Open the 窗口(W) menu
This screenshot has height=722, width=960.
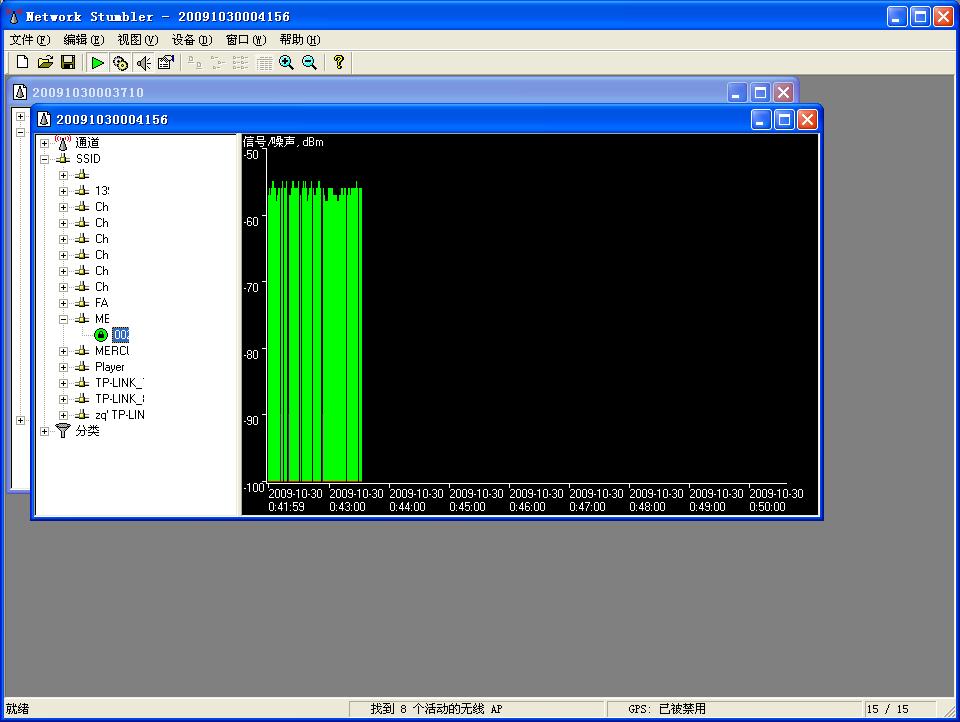click(x=246, y=40)
